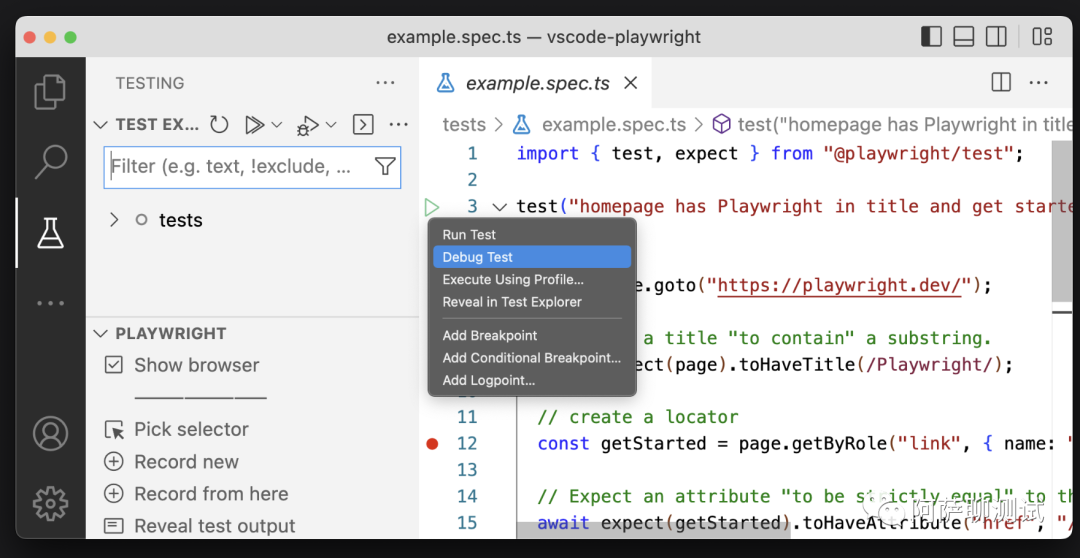Click the tests item in tree
The width and height of the screenshot is (1080, 558).
[180, 220]
